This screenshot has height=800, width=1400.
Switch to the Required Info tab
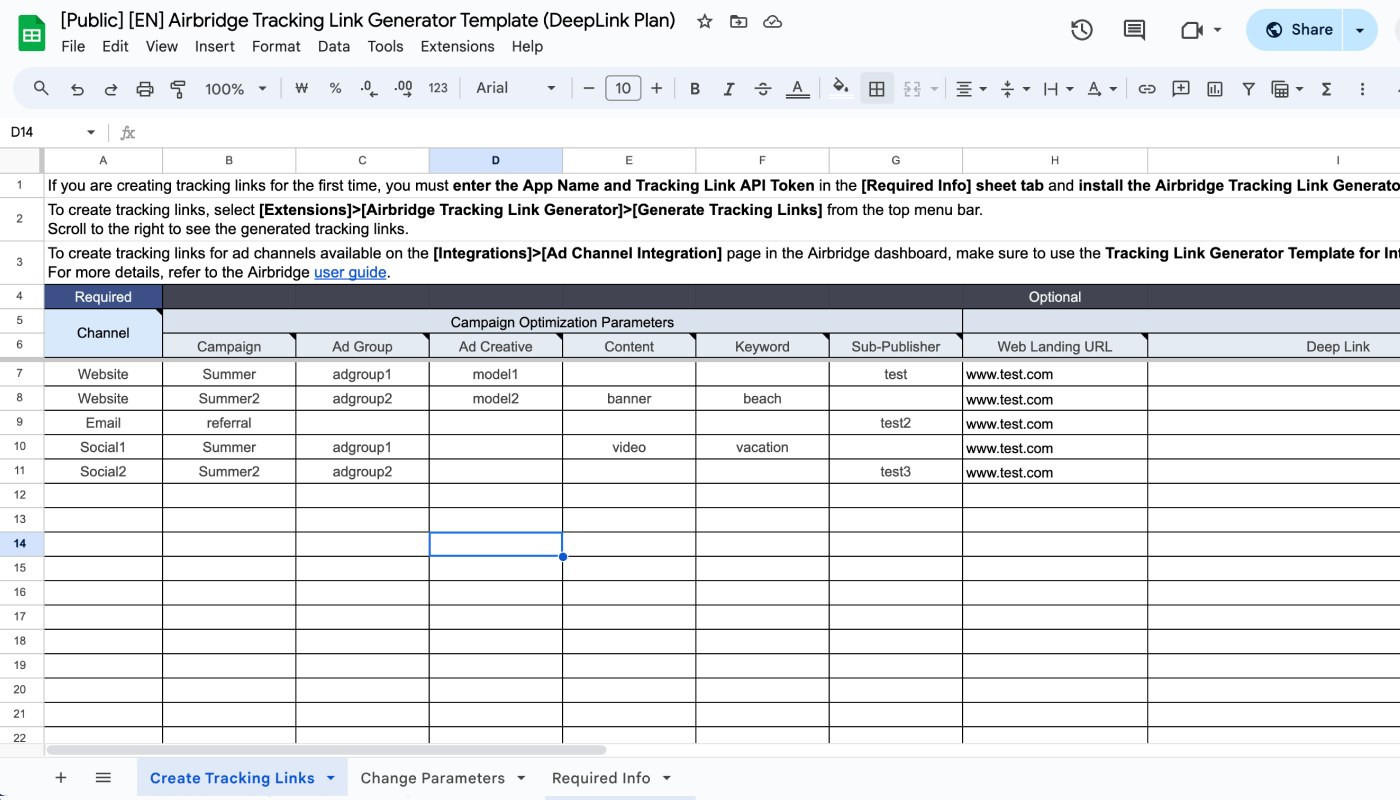(x=601, y=778)
